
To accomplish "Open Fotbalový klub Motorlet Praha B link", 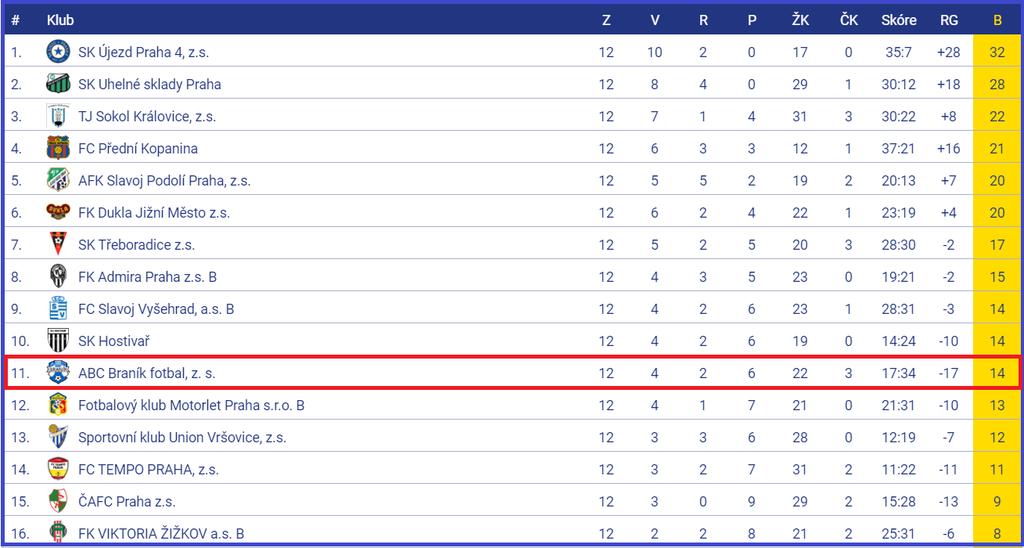I will click(x=191, y=405).
